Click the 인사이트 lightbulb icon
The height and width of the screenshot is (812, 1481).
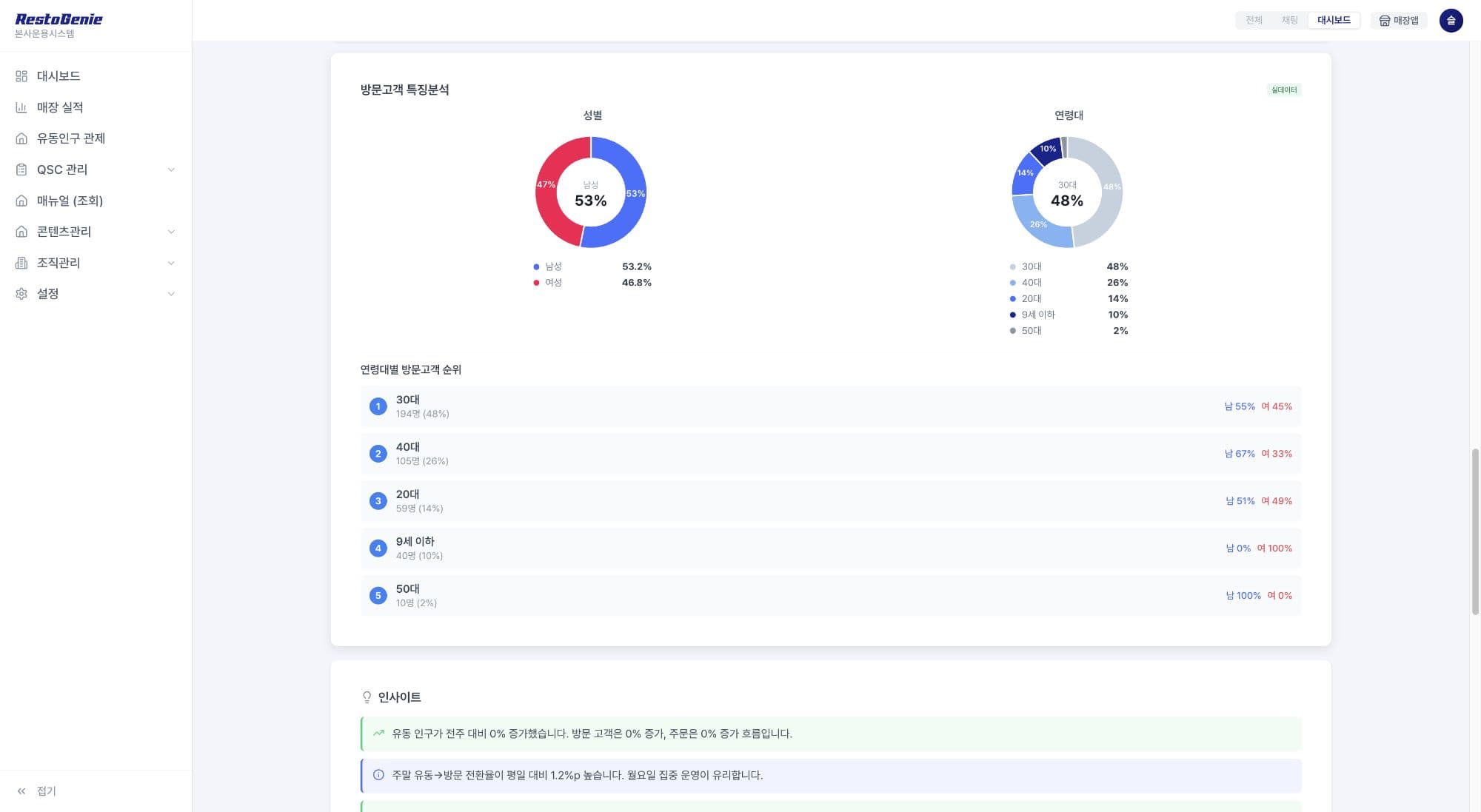[367, 697]
